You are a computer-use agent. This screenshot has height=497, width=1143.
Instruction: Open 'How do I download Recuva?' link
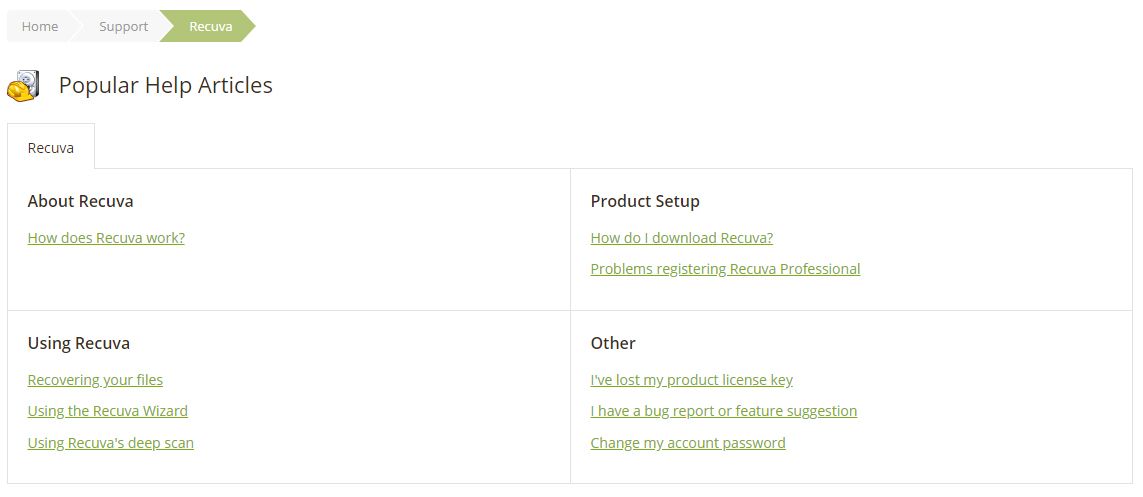pos(681,238)
